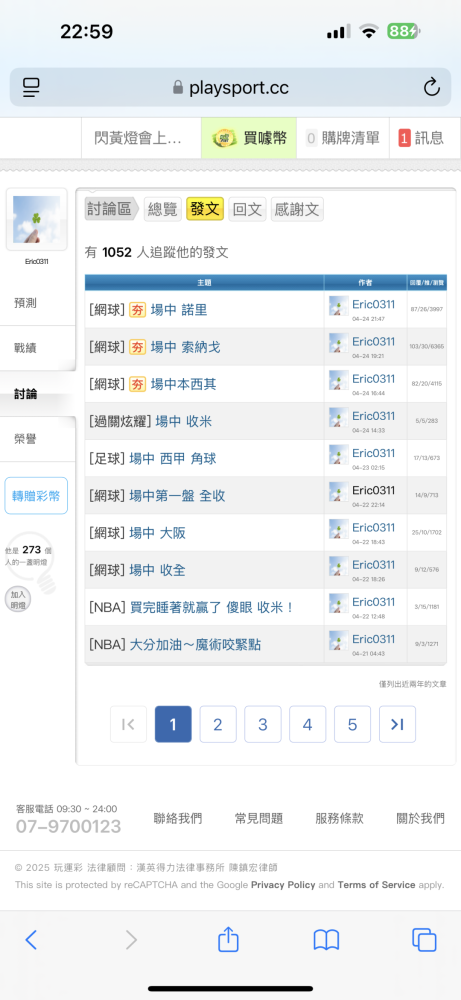
Task: Tap the Safari reload icon
Action: pos(432,87)
